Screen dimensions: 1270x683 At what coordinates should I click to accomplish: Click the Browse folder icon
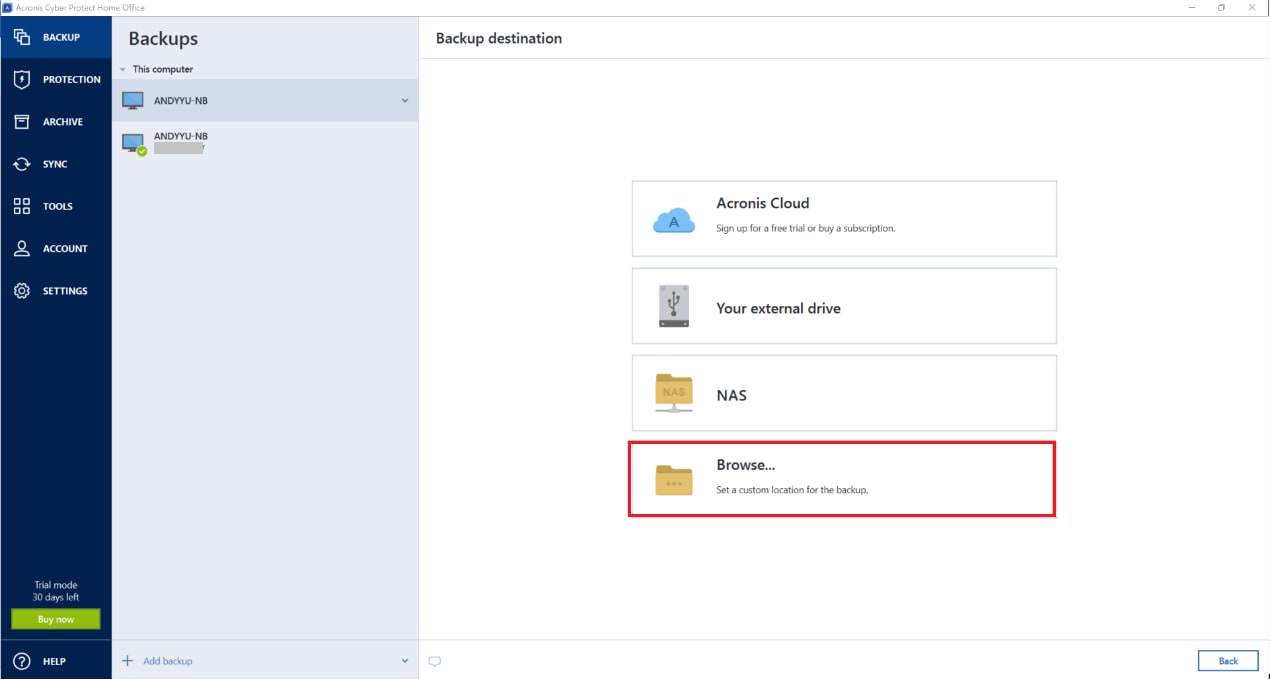674,480
